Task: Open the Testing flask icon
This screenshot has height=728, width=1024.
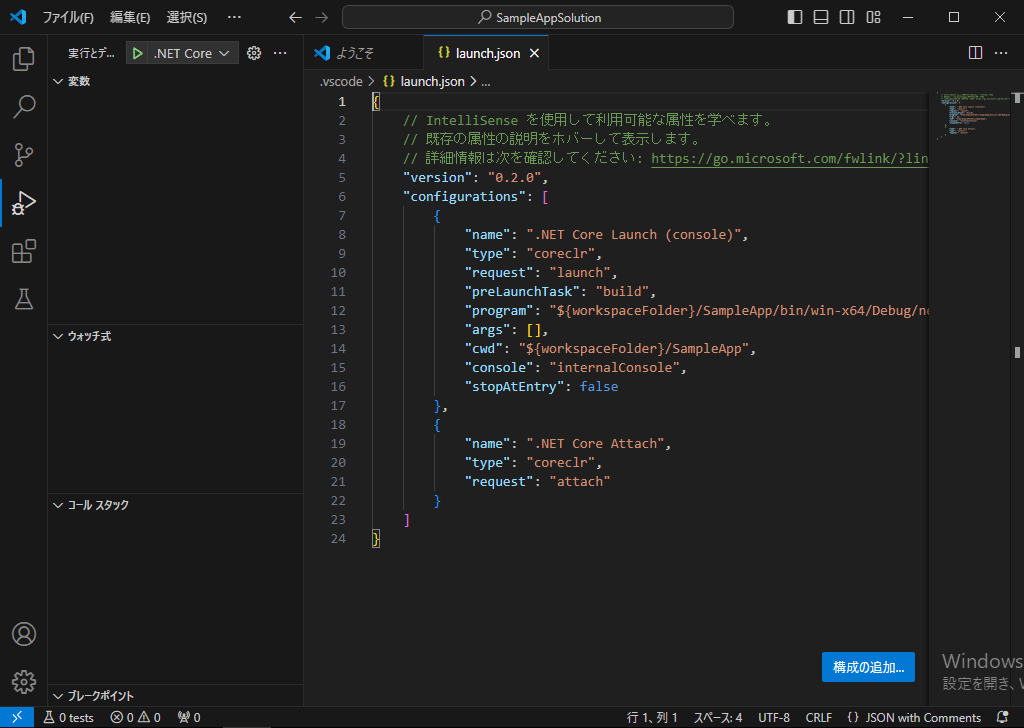Action: tap(23, 299)
